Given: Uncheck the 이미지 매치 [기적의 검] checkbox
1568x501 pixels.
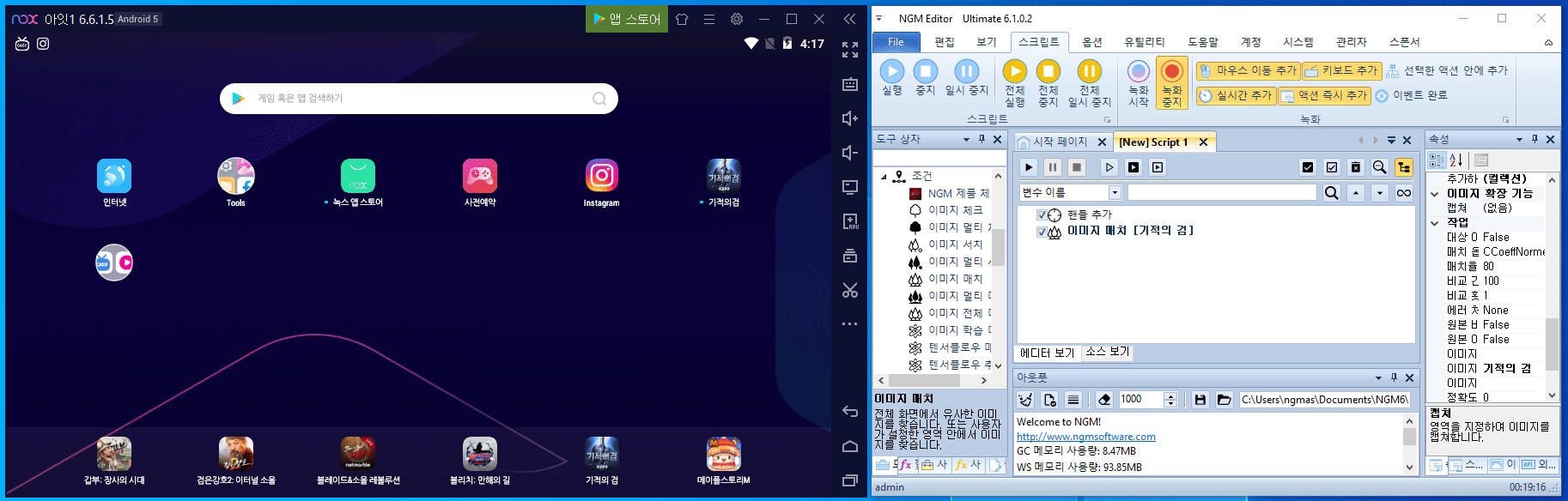Looking at the screenshot, I should 1042,232.
